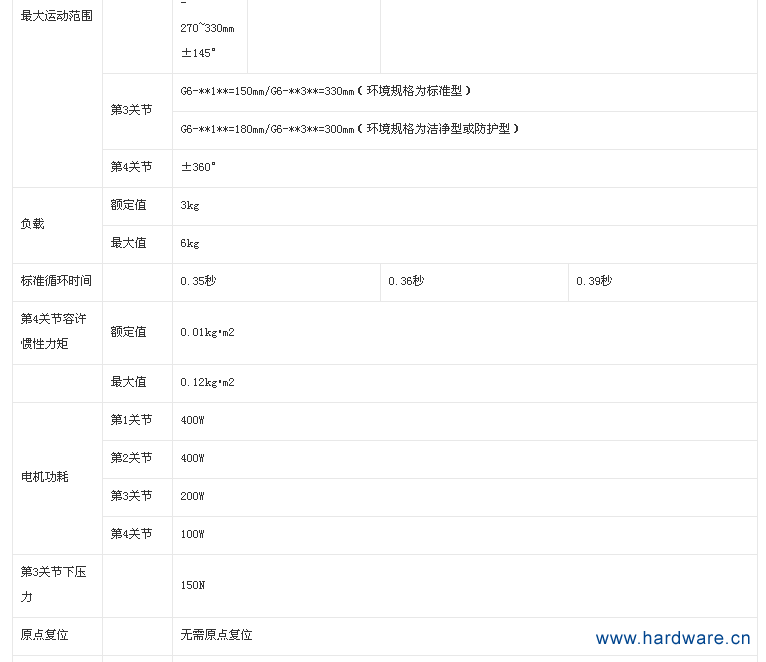
Task: Click the 200W motor power value
Action: point(192,496)
